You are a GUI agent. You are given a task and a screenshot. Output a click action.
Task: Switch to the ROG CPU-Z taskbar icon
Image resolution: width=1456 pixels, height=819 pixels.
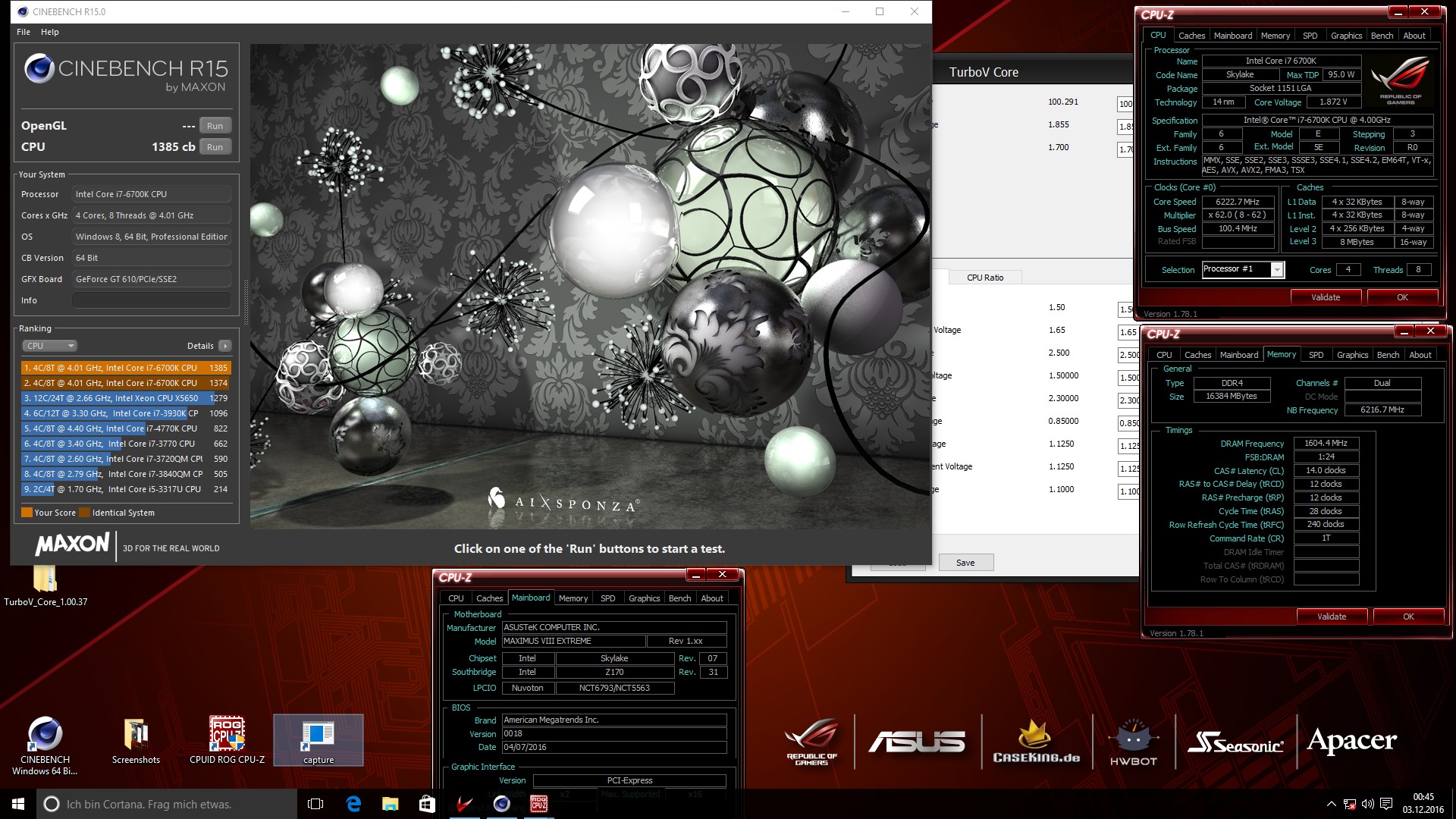[x=538, y=804]
